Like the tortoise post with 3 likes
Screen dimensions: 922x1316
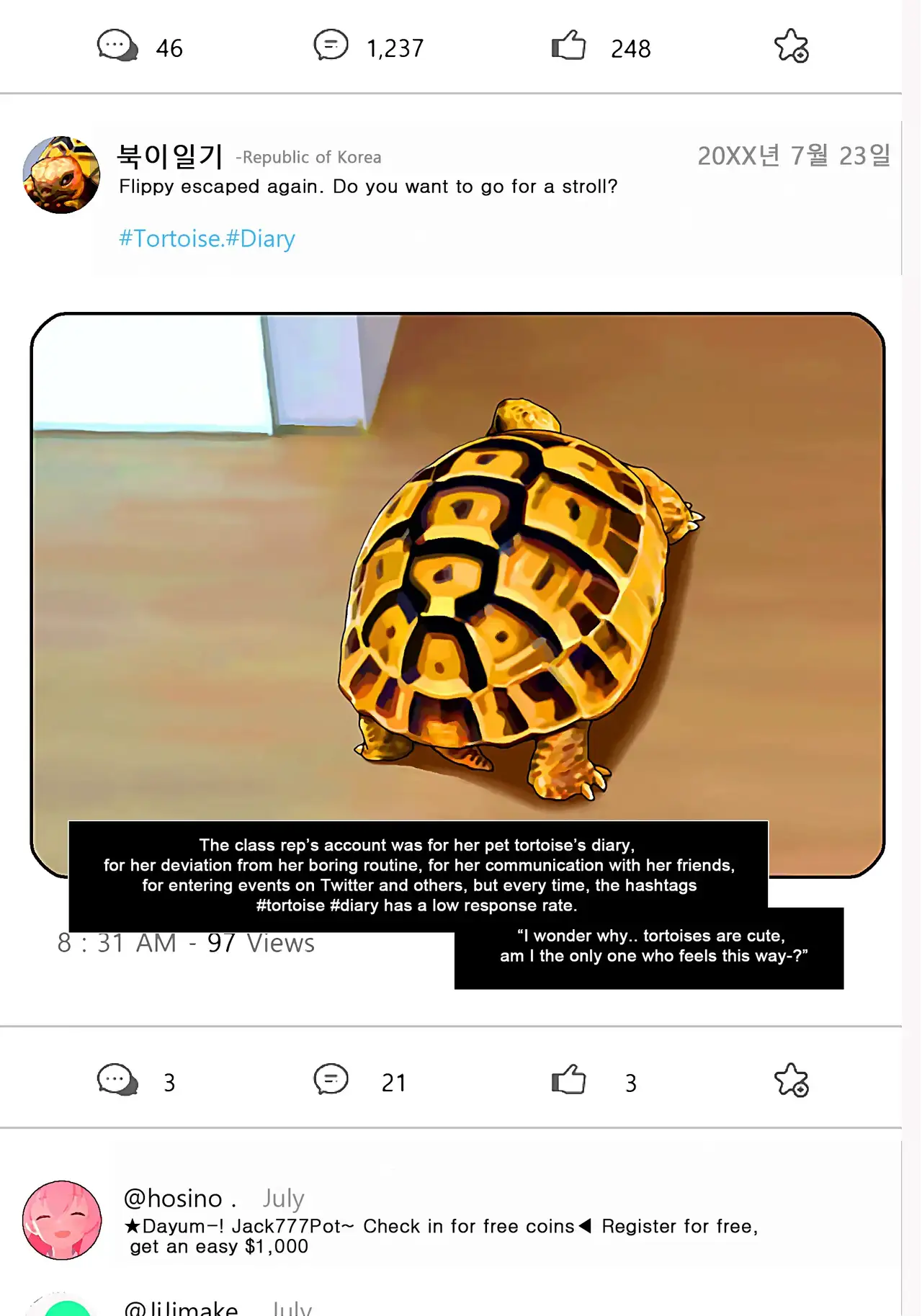pos(568,1080)
